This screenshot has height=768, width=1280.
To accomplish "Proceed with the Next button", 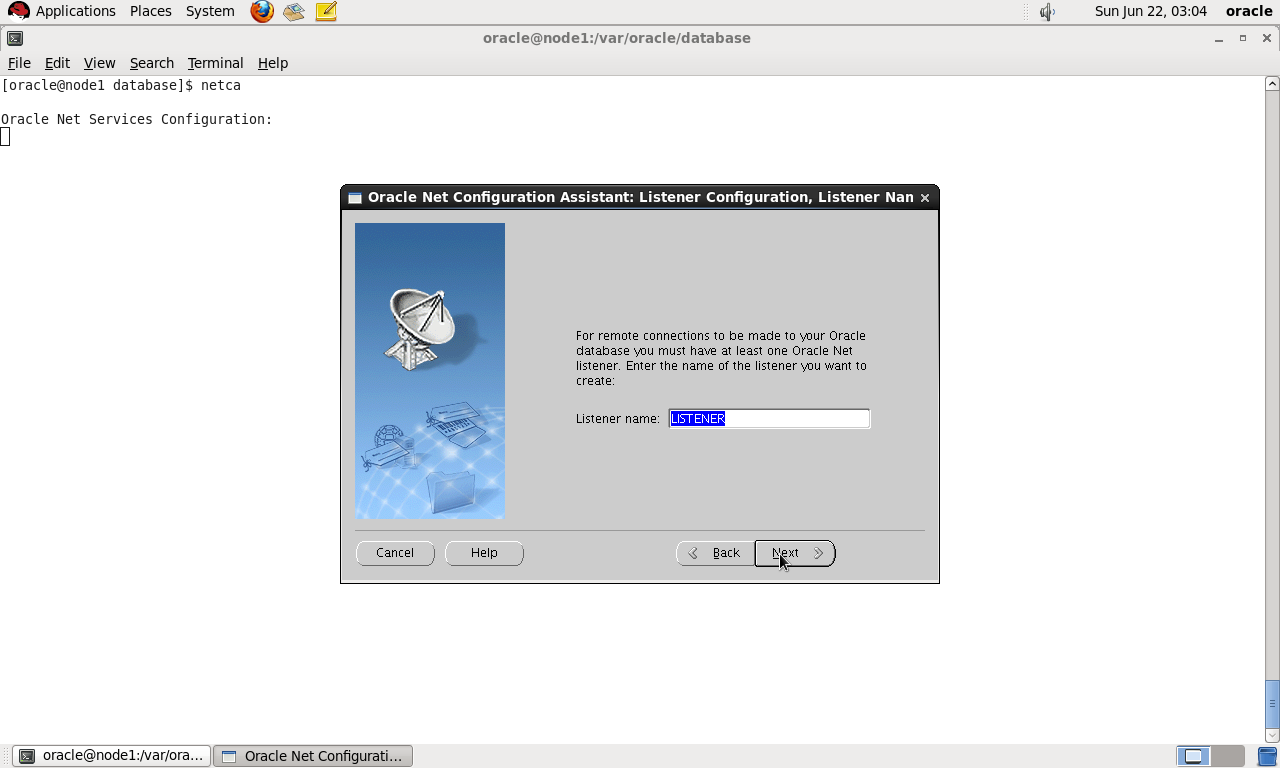I will (795, 553).
